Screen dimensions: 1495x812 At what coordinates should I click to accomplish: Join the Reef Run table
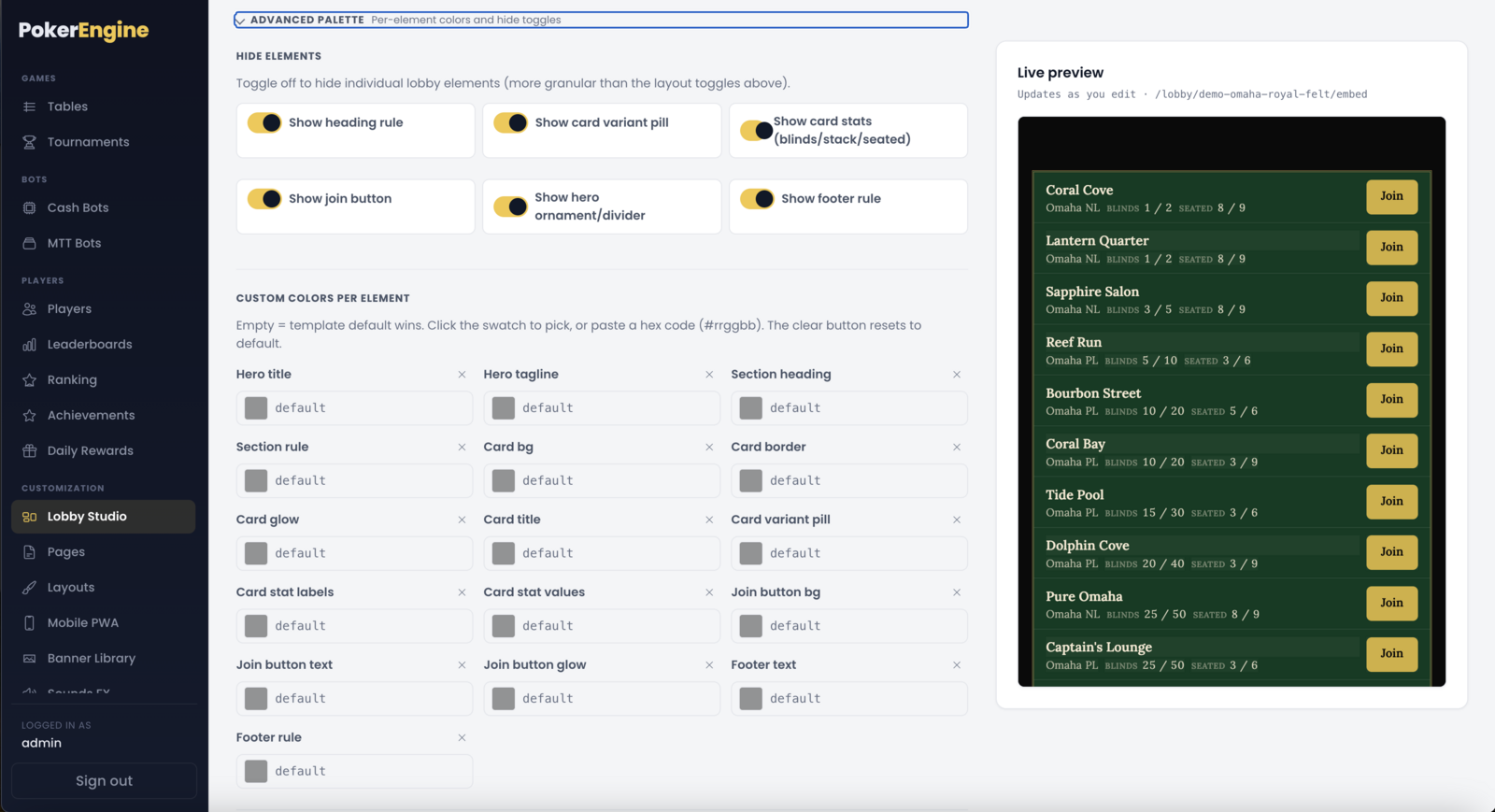(1391, 349)
